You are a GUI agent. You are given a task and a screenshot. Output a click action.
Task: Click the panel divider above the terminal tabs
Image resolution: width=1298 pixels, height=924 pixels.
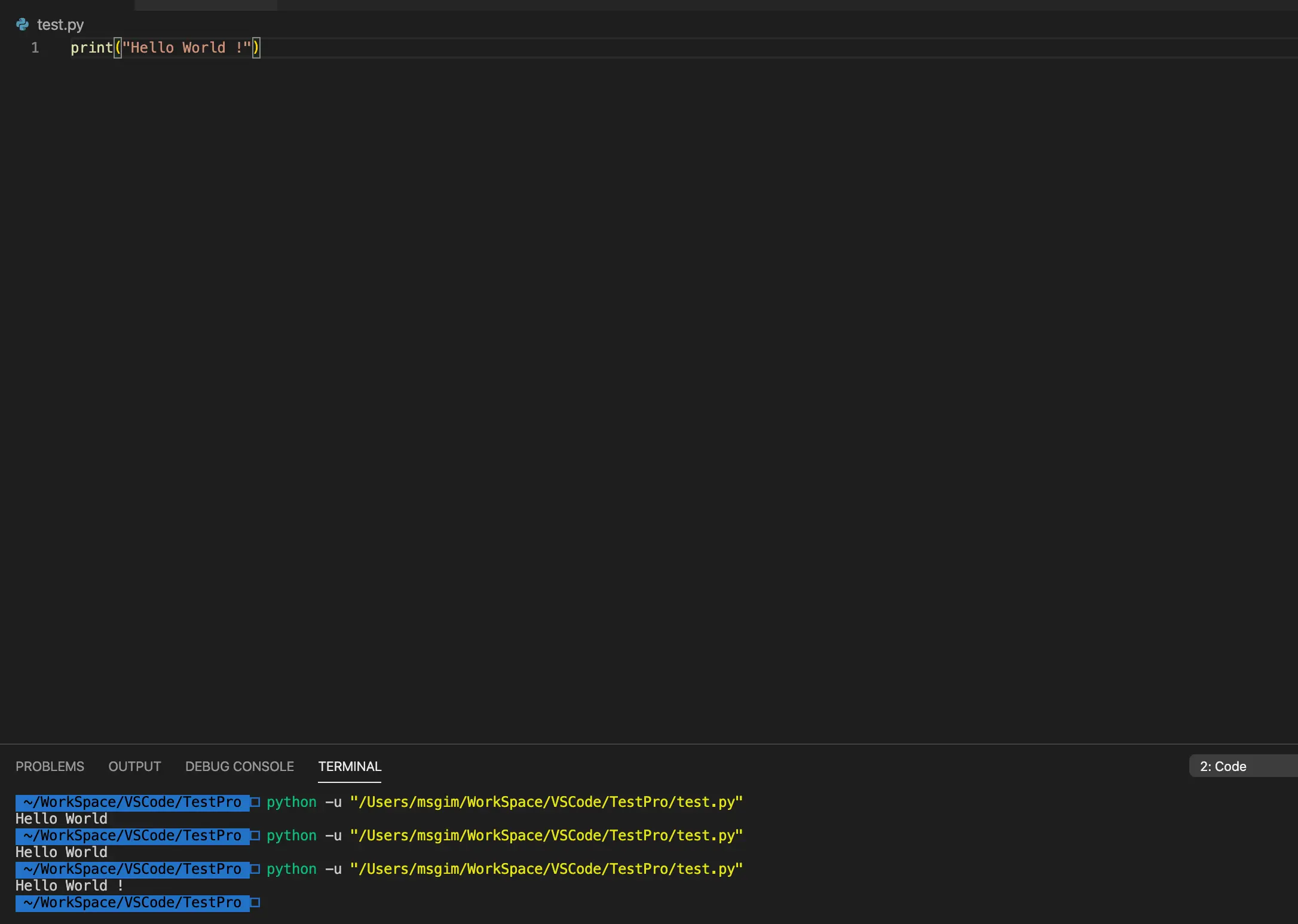(x=649, y=744)
